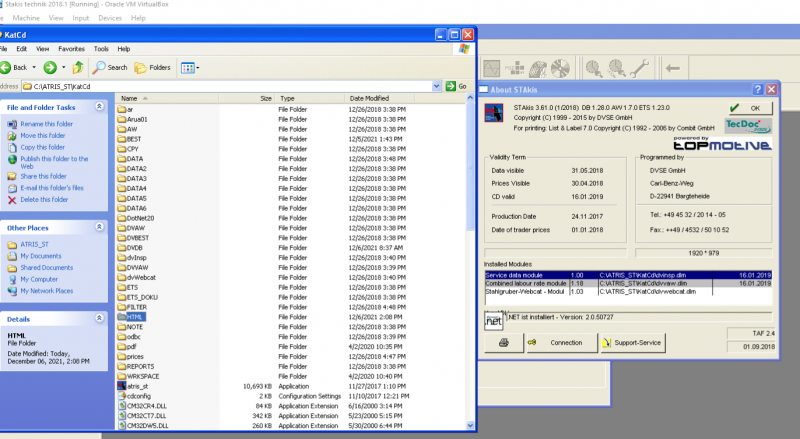The height and width of the screenshot is (439, 800).
Task: Click Copy this folder link
Action: (x=43, y=148)
